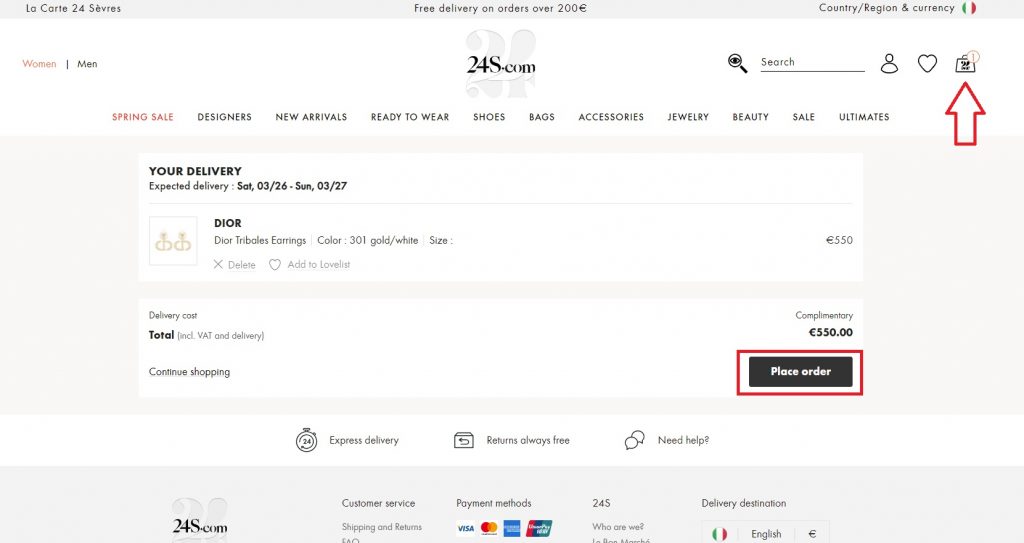Switch to the Men section
The image size is (1024, 543).
click(x=87, y=64)
